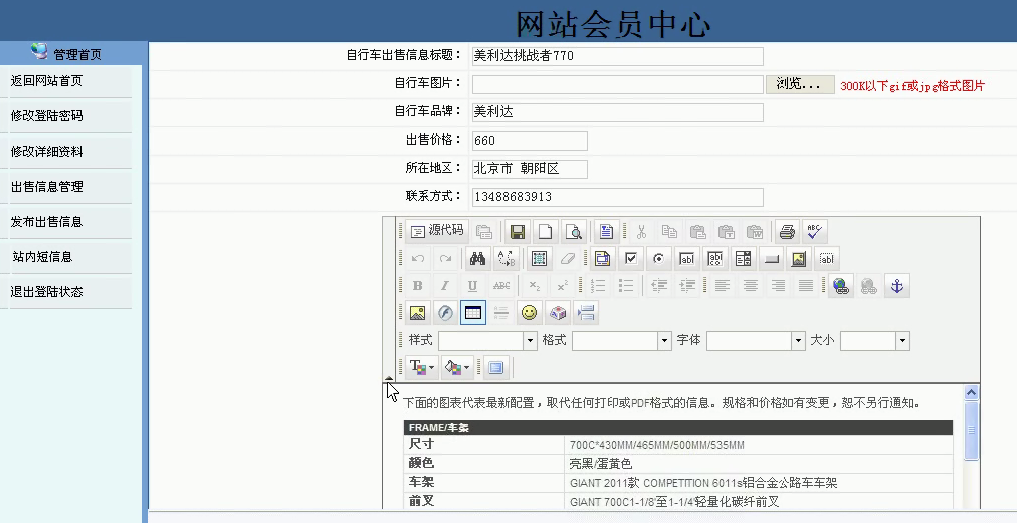Open the 格式 format dropdown

(621, 341)
